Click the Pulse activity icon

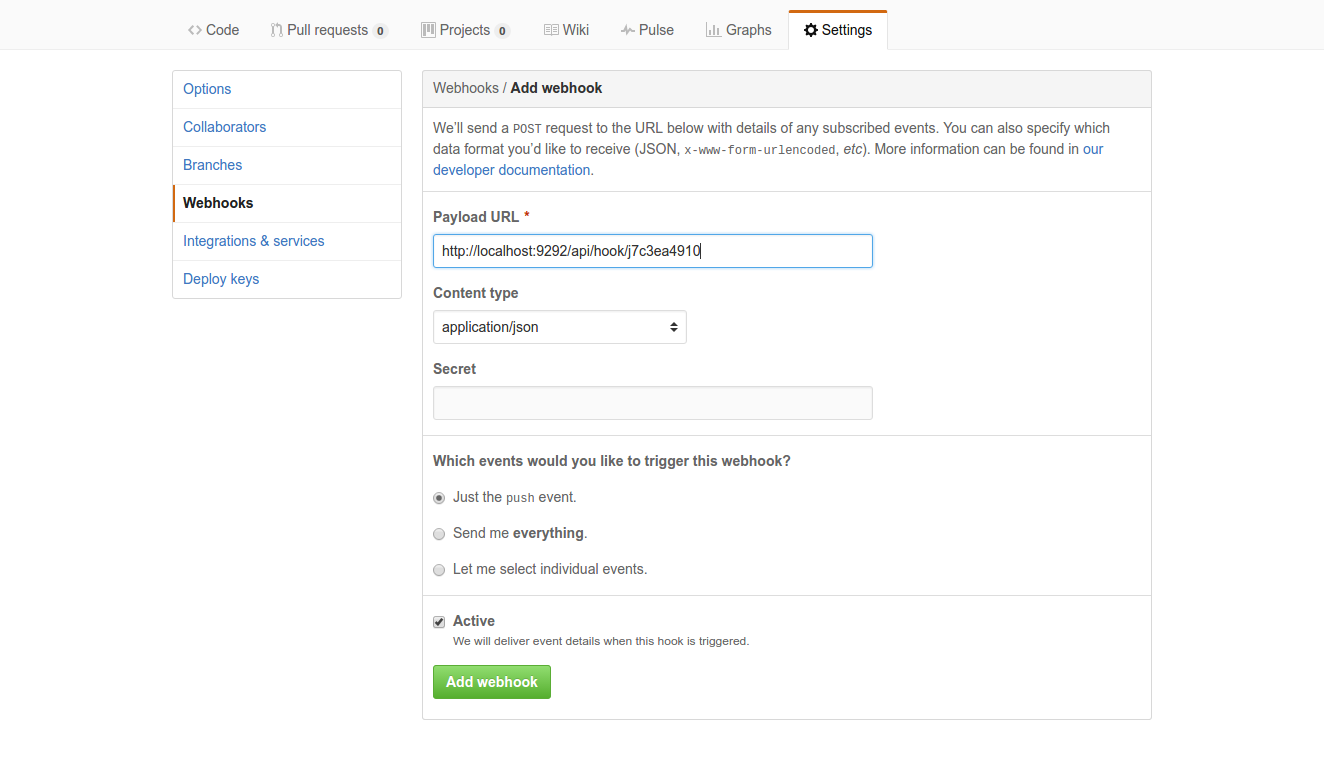click(x=627, y=30)
